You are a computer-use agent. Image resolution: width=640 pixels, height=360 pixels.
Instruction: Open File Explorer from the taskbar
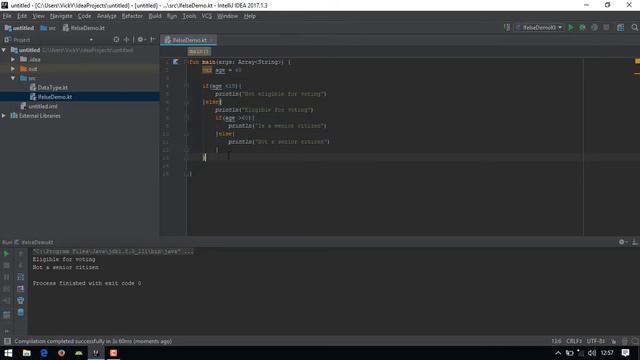(x=27, y=353)
